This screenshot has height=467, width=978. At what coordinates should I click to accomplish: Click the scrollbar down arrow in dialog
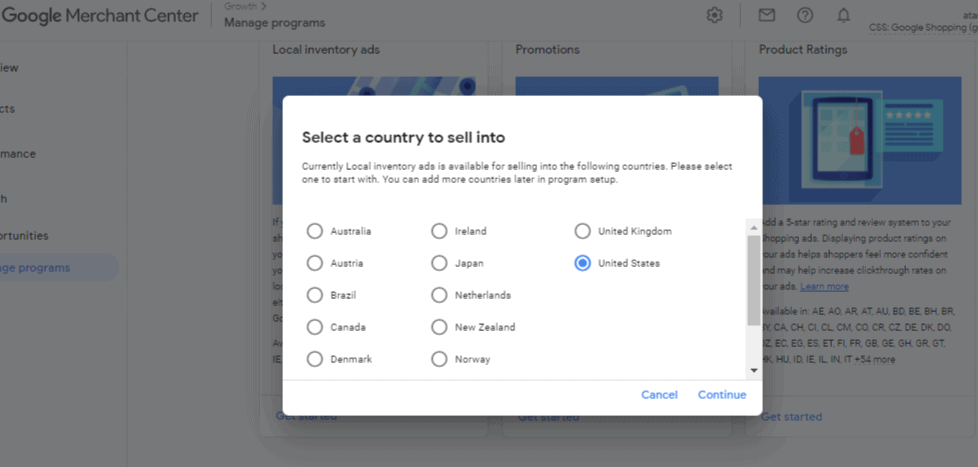click(753, 370)
